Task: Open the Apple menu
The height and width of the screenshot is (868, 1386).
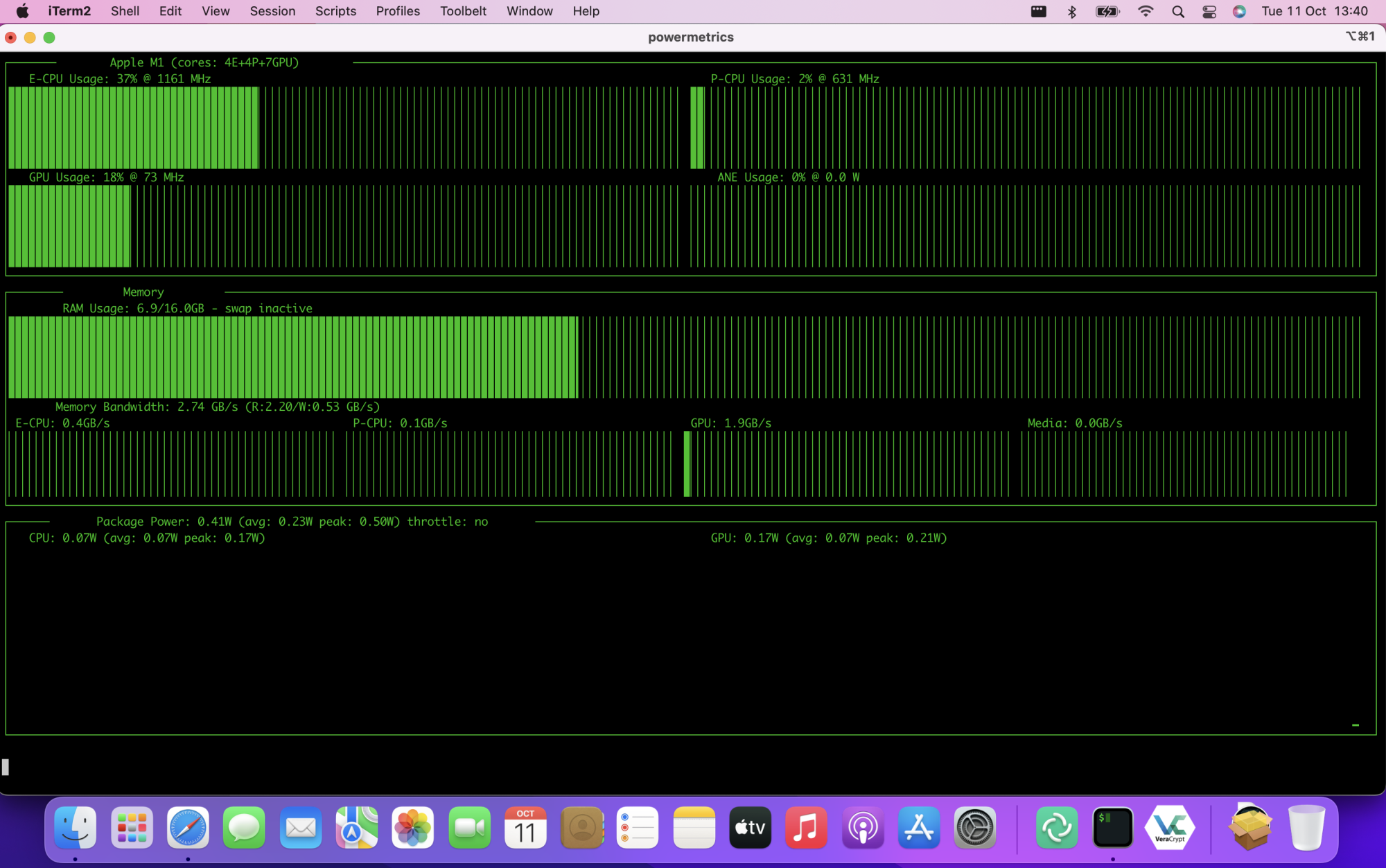Action: (x=23, y=12)
